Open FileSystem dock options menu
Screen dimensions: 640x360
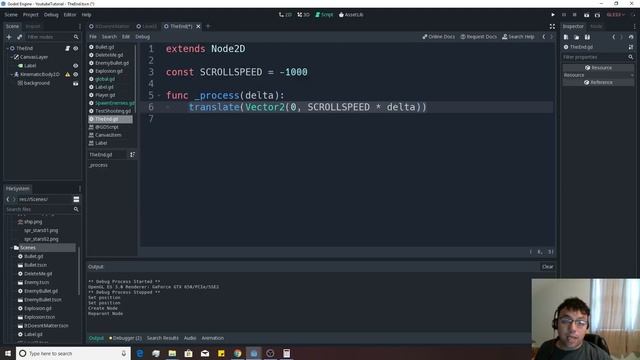(80, 189)
